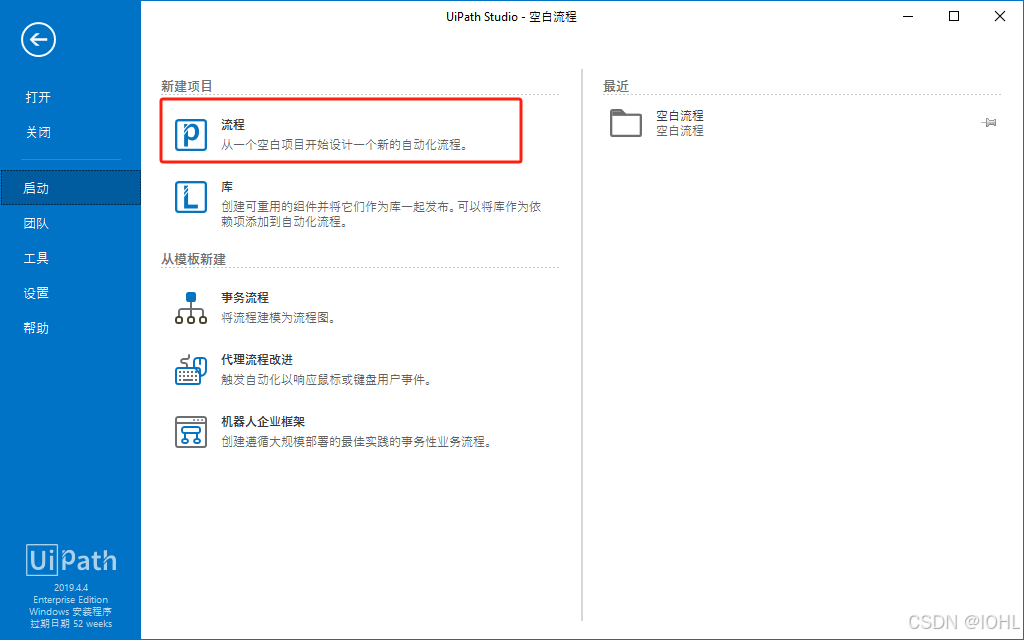This screenshot has width=1024, height=640.
Task: Close the UiPath Studio window
Action: pos(1000,16)
